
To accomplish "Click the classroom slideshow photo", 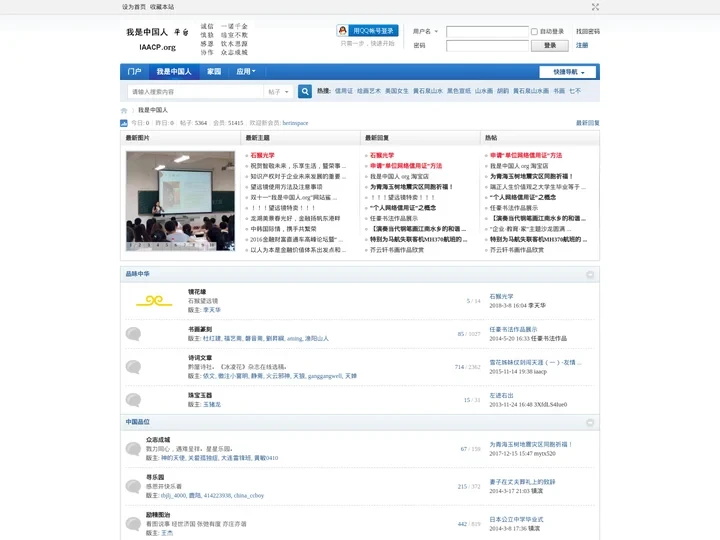I will click(x=180, y=201).
